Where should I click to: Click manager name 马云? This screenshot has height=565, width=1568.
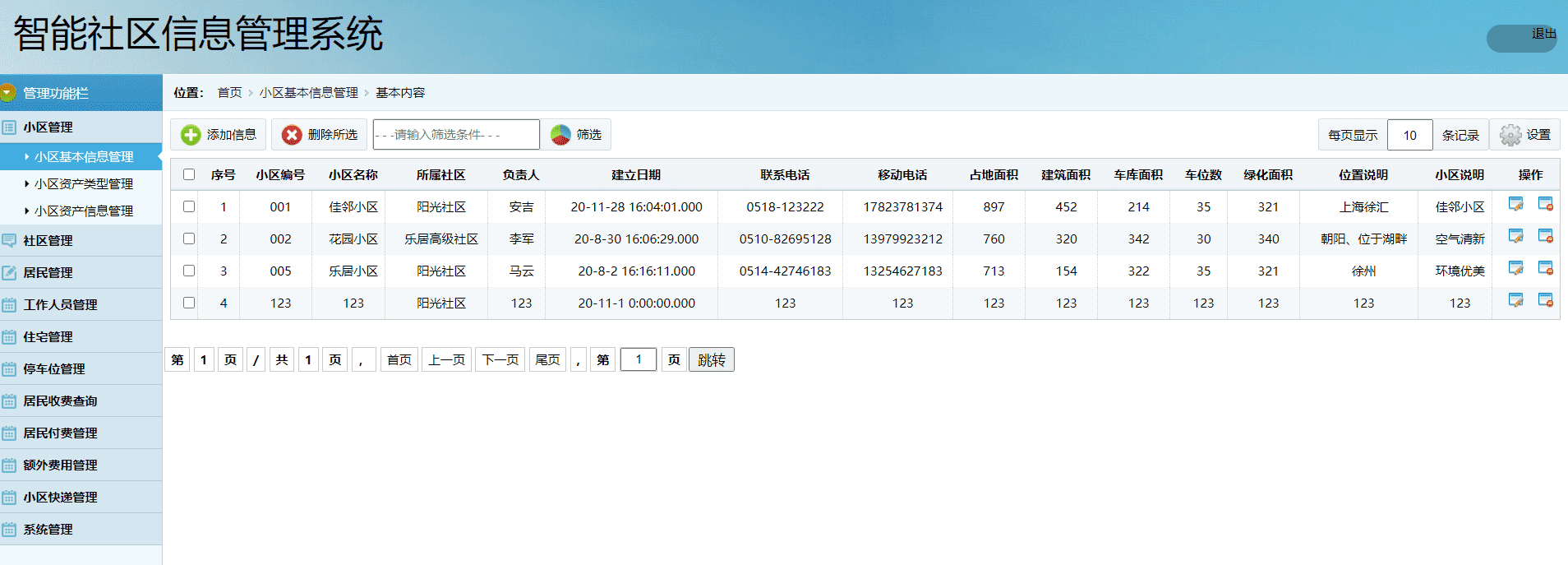coord(521,271)
